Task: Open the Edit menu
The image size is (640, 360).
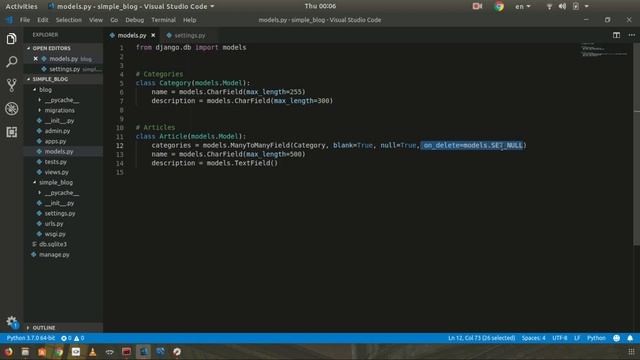Action: (42, 20)
